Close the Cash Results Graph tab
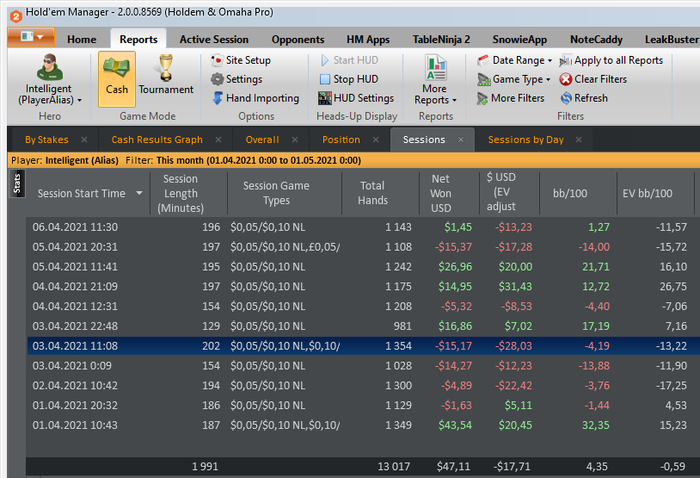This screenshot has width=700, height=478. click(x=218, y=140)
